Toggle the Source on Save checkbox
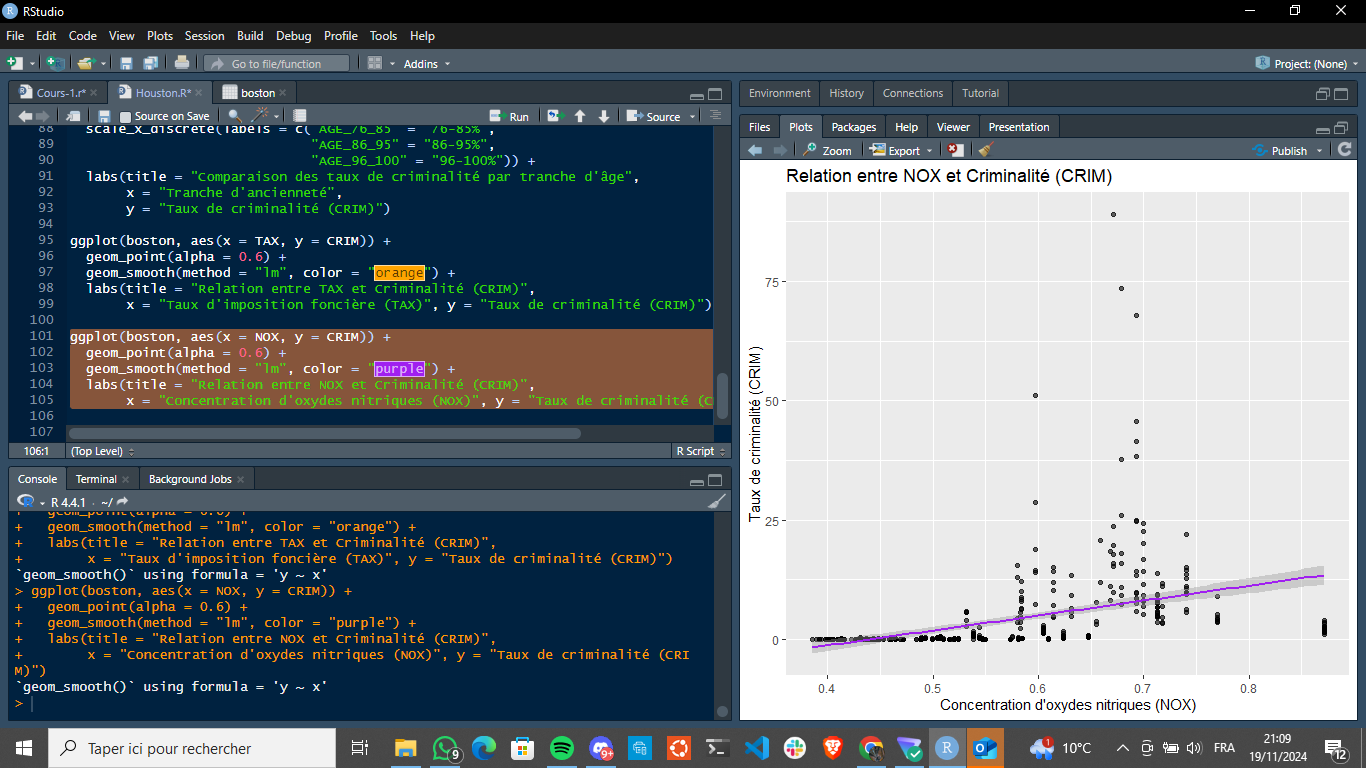The width and height of the screenshot is (1366, 768). click(x=126, y=117)
